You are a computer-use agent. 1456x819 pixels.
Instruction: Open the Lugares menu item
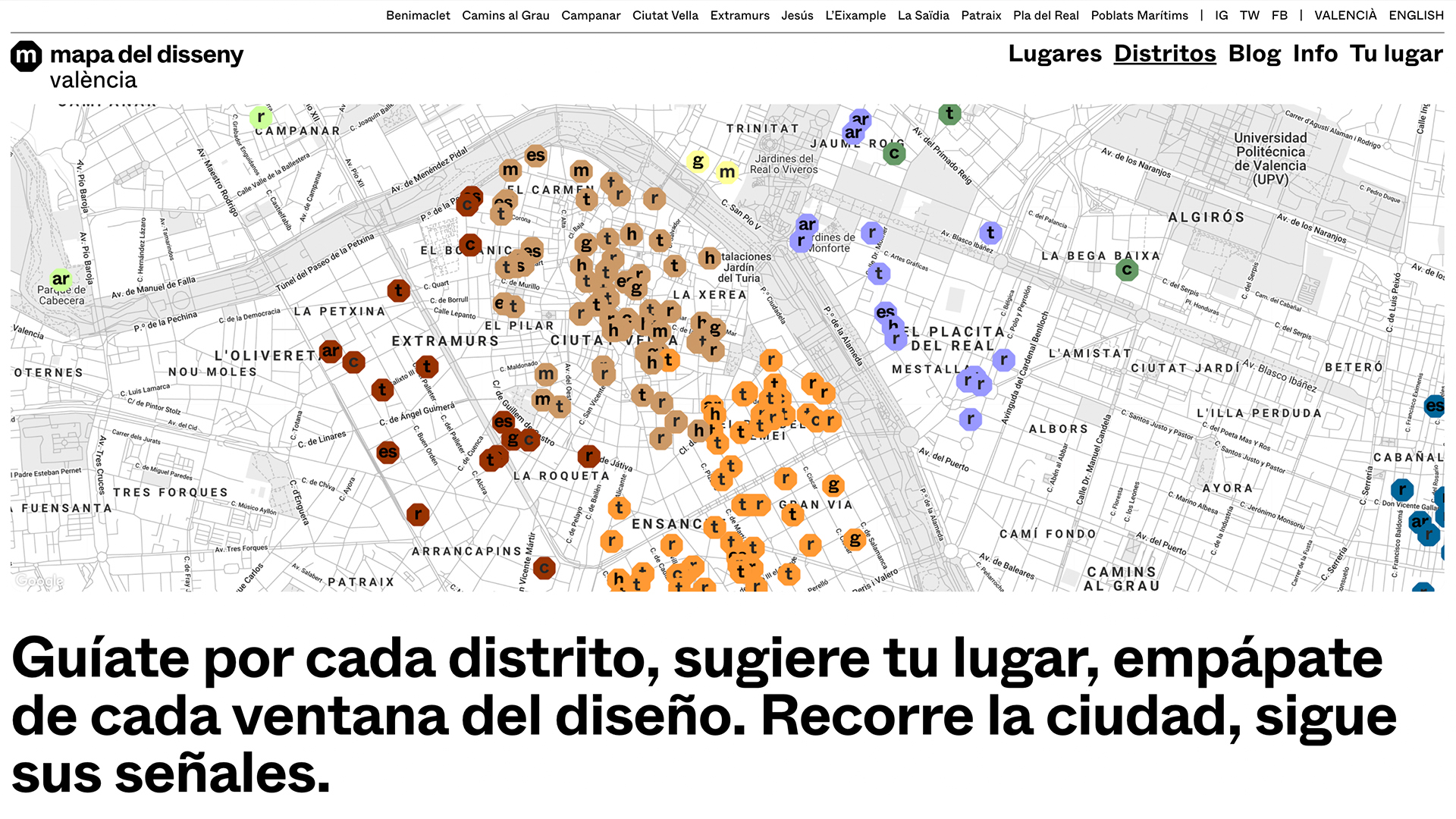(1054, 54)
